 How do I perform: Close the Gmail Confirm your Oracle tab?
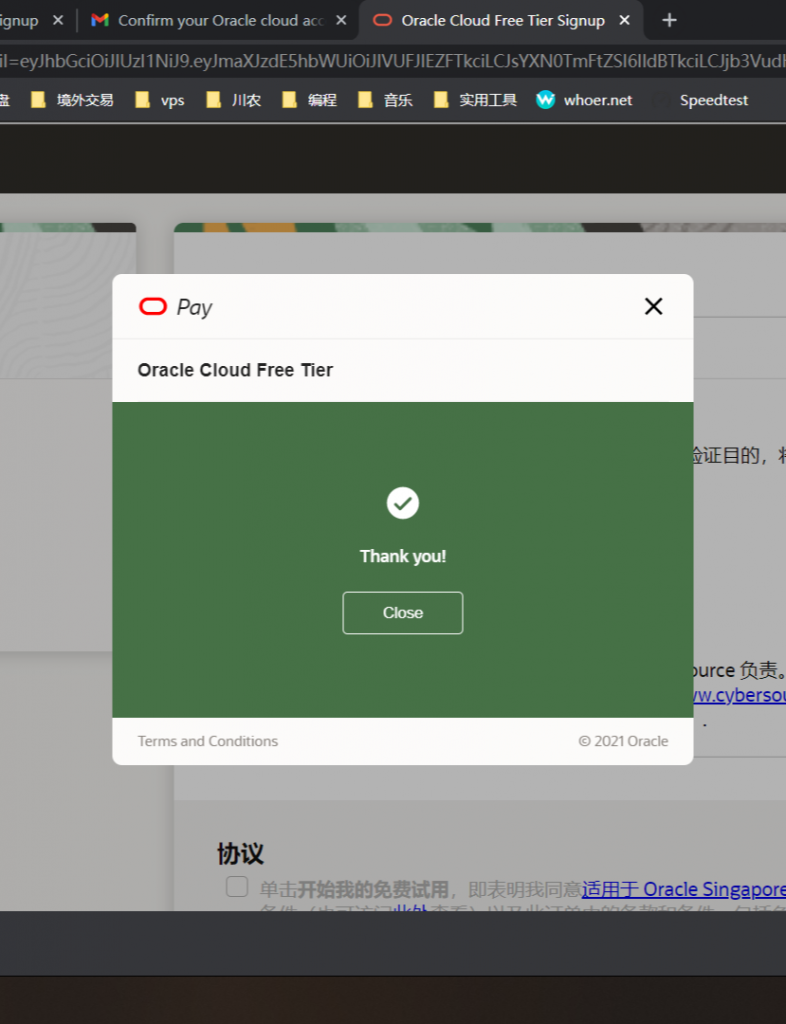click(x=341, y=20)
